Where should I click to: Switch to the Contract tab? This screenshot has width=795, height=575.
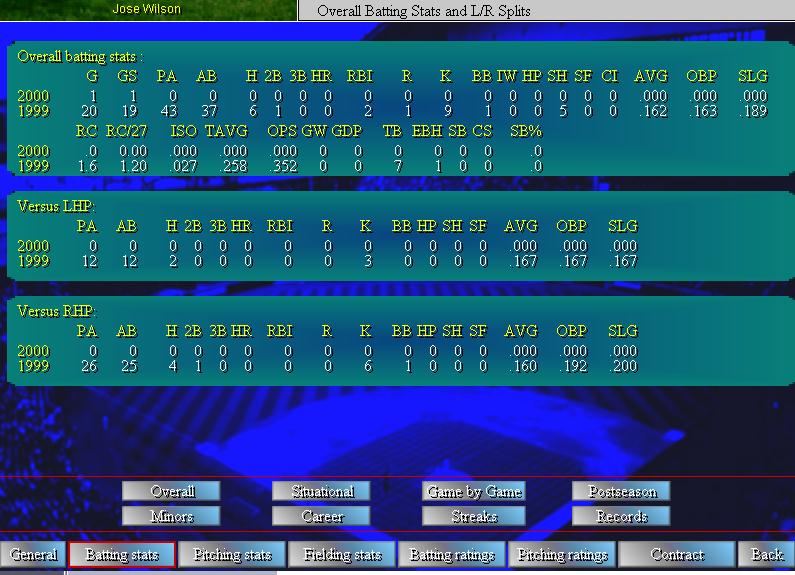point(677,554)
